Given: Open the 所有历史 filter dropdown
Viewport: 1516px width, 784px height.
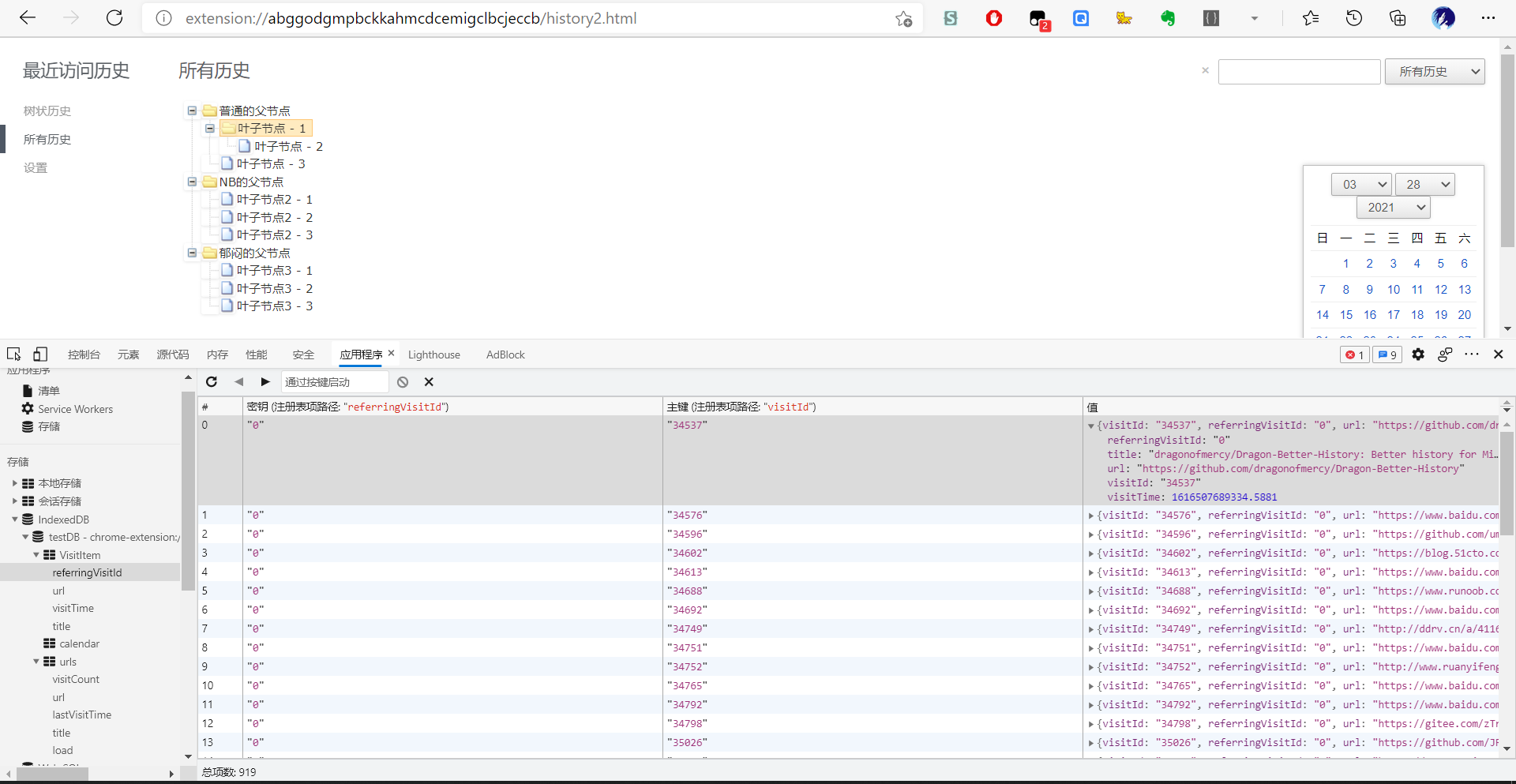Looking at the screenshot, I should [x=1434, y=72].
